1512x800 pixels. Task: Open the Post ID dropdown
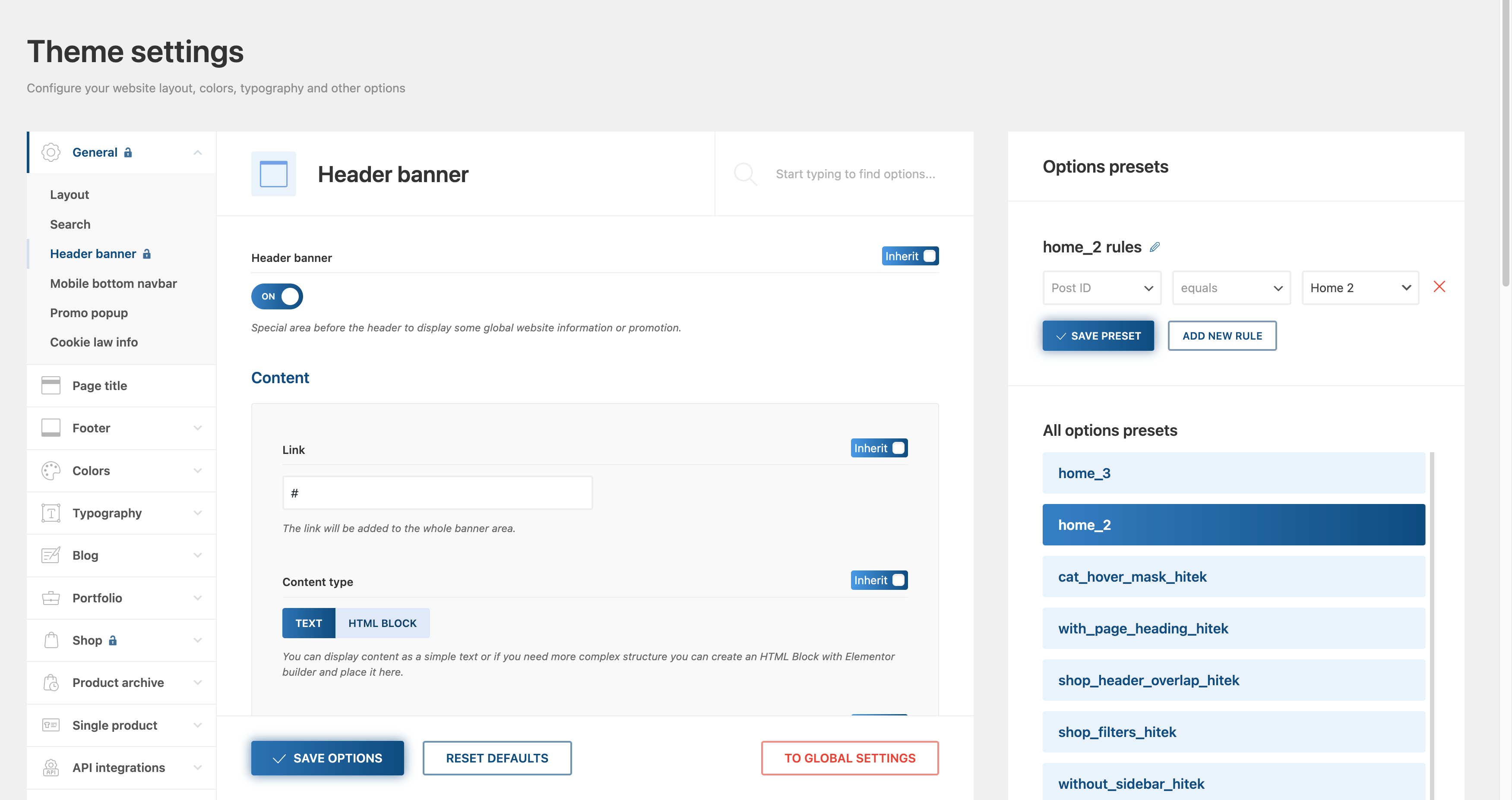coord(1101,288)
